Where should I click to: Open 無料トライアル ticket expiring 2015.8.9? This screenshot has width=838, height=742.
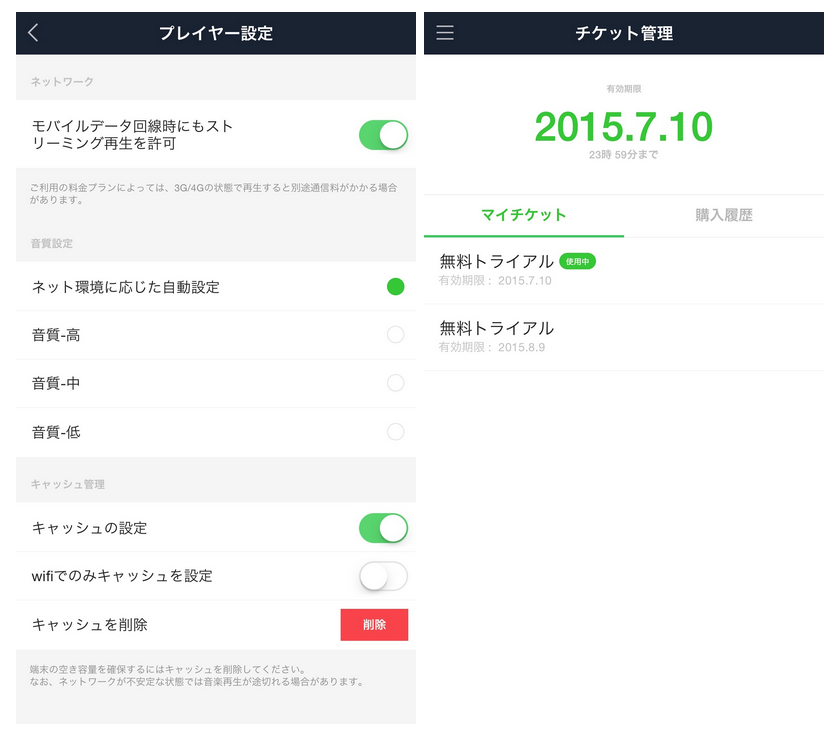(x=496, y=337)
